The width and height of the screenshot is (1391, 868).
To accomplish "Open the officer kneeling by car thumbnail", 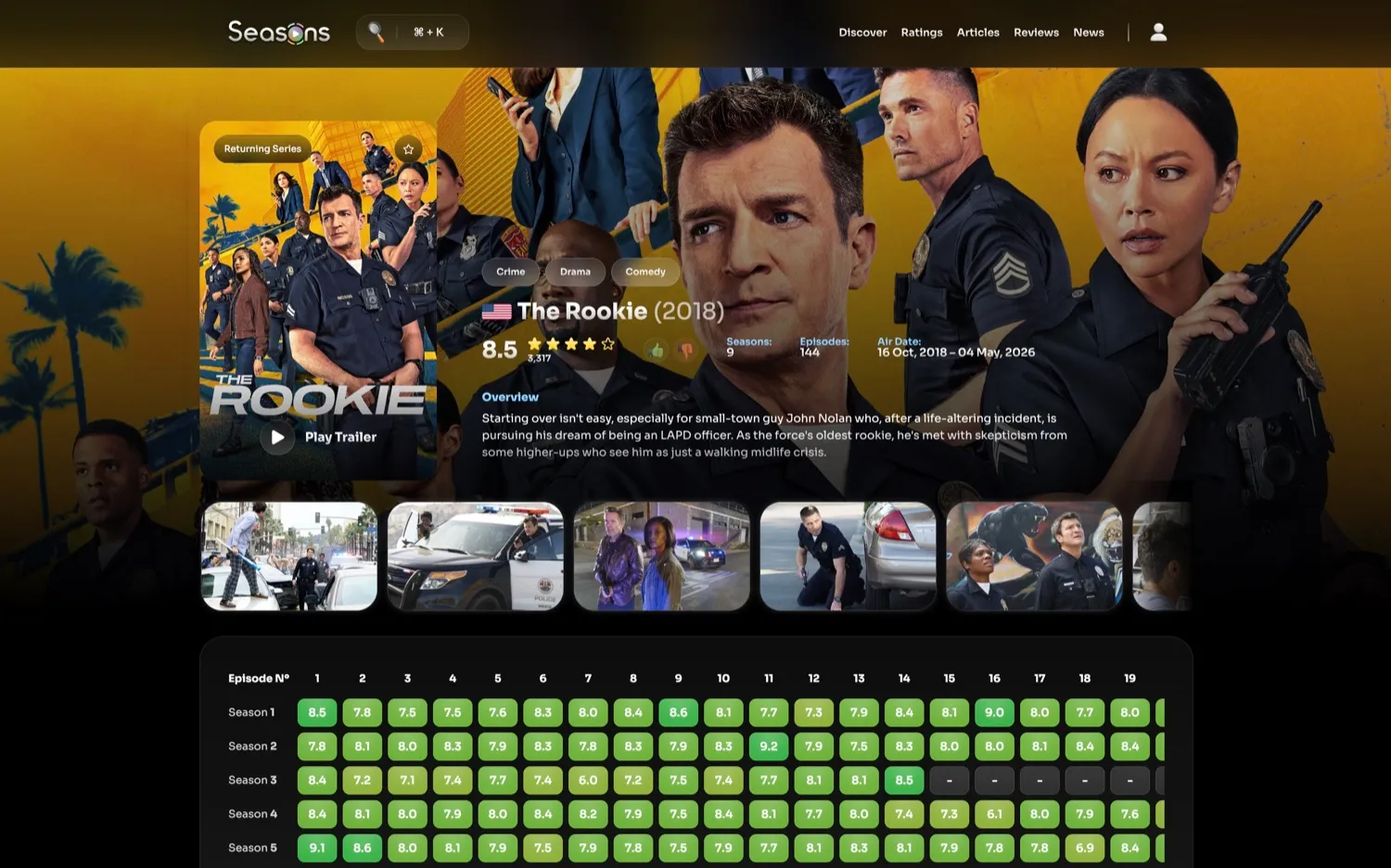I will [x=849, y=556].
